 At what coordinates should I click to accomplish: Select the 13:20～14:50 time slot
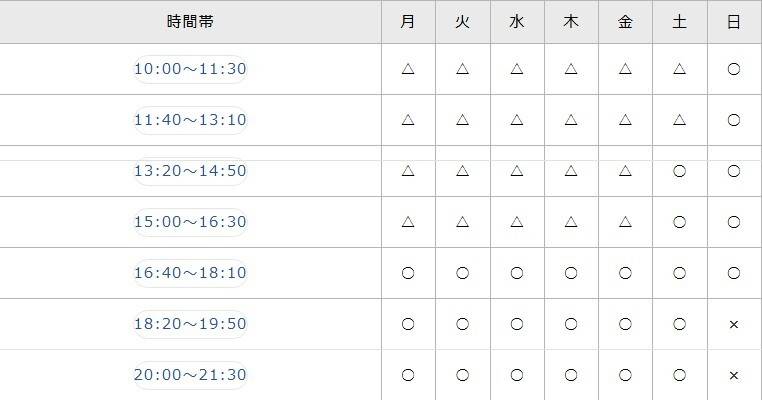pyautogui.click(x=190, y=171)
